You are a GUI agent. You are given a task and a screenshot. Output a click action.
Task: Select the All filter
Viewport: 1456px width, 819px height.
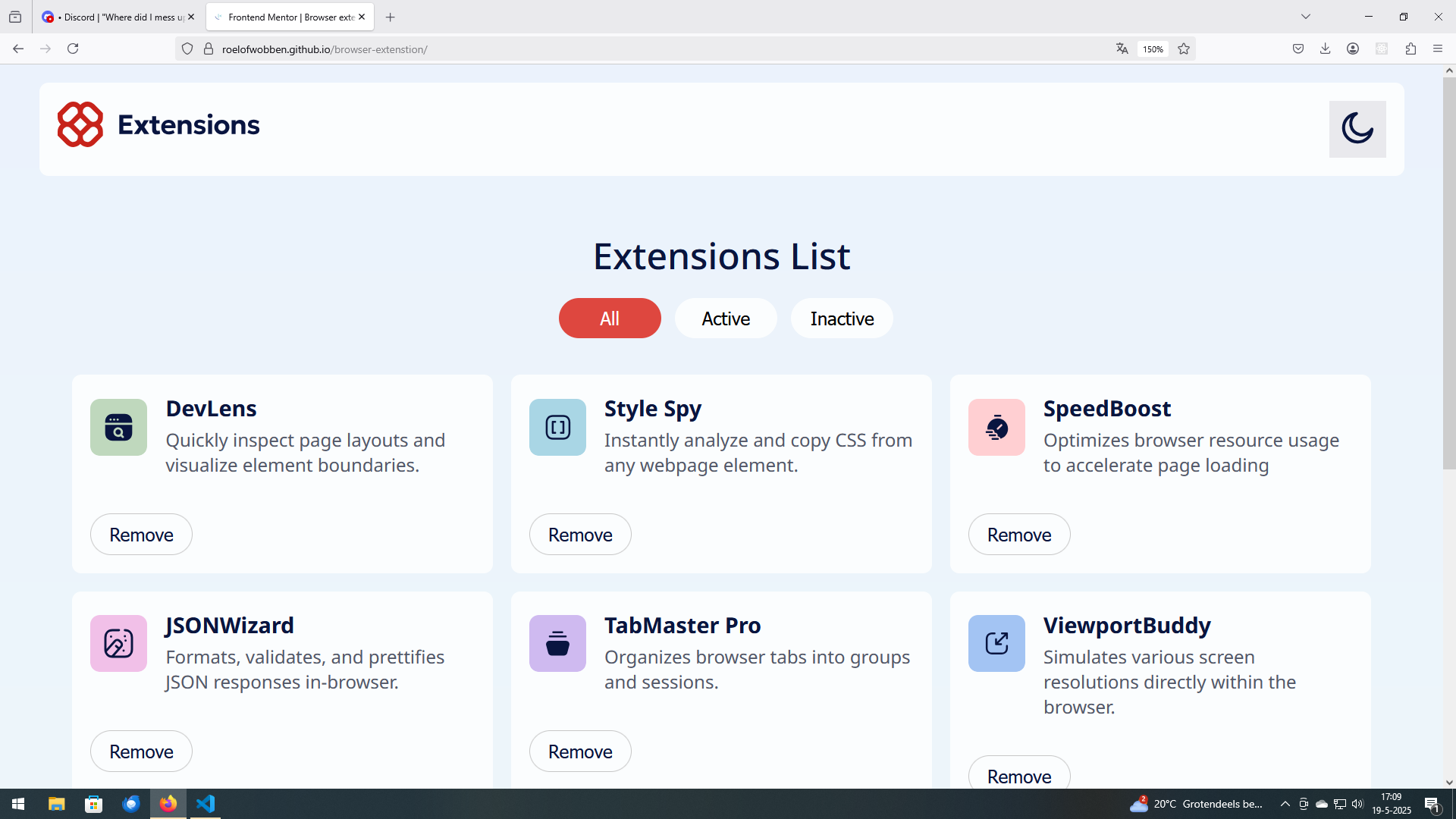pyautogui.click(x=610, y=318)
